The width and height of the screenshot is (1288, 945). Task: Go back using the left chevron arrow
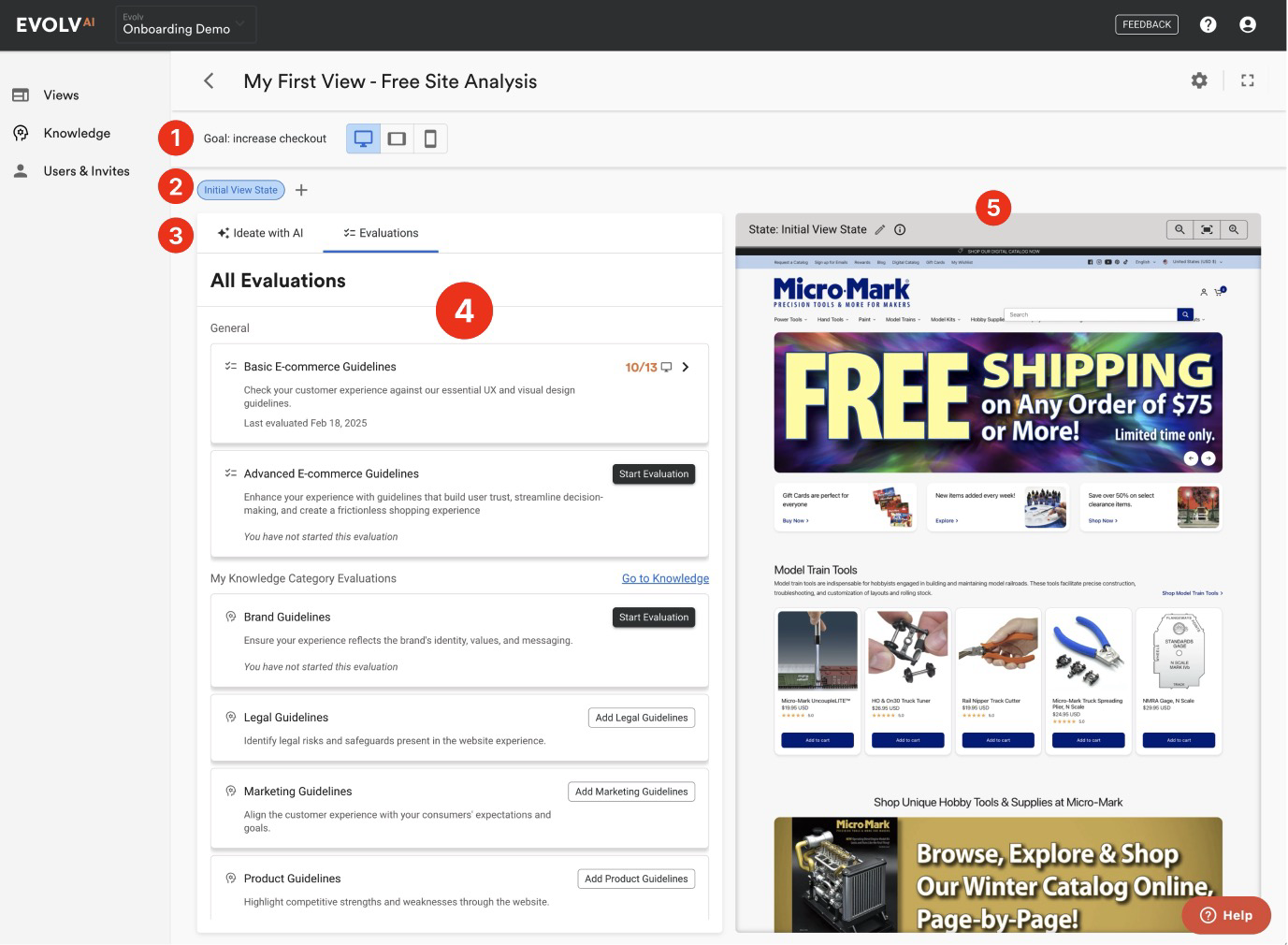[x=209, y=81]
